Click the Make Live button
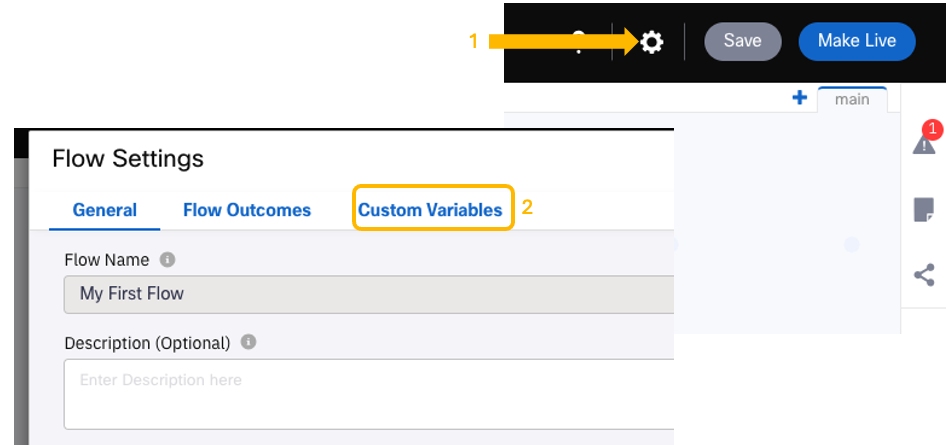The width and height of the screenshot is (946, 445). click(x=857, y=41)
